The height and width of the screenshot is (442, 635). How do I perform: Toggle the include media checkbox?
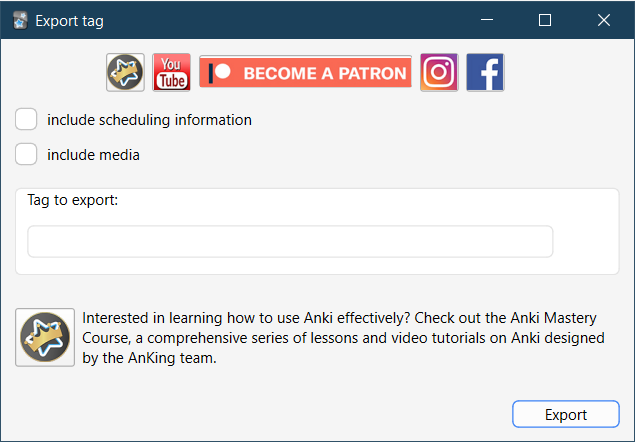27,155
